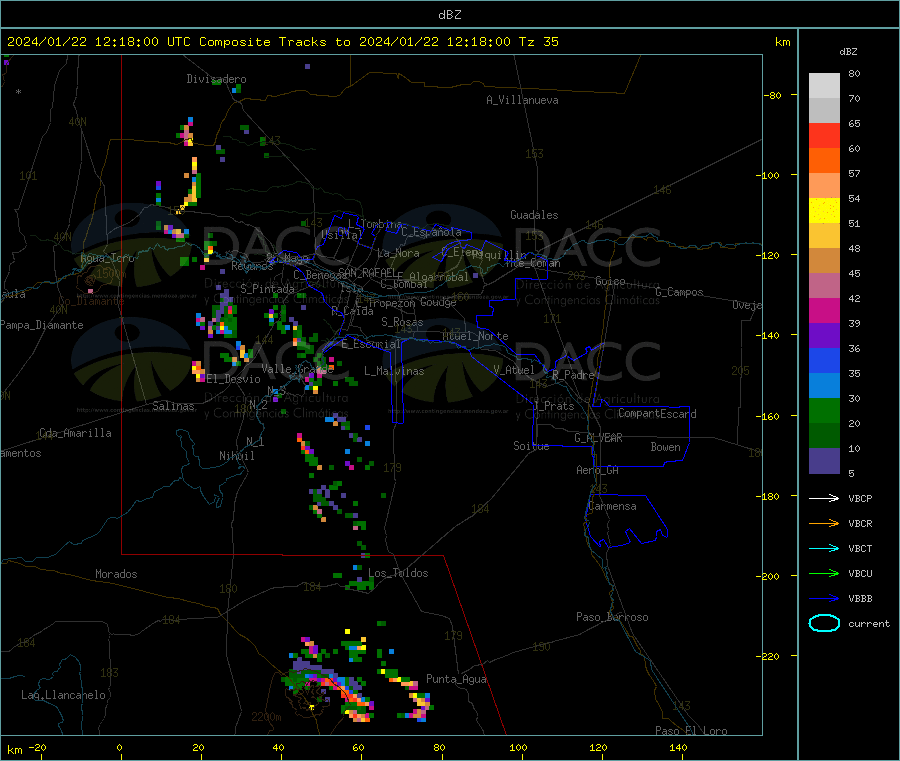The height and width of the screenshot is (761, 900).
Task: Click the dBZ title at top
Action: (x=449, y=14)
